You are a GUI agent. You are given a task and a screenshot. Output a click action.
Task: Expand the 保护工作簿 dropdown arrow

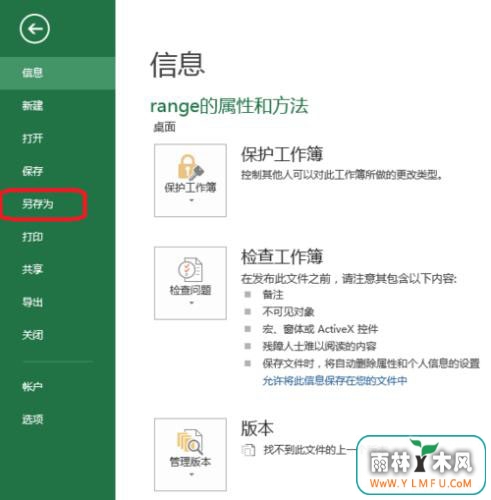point(191,200)
